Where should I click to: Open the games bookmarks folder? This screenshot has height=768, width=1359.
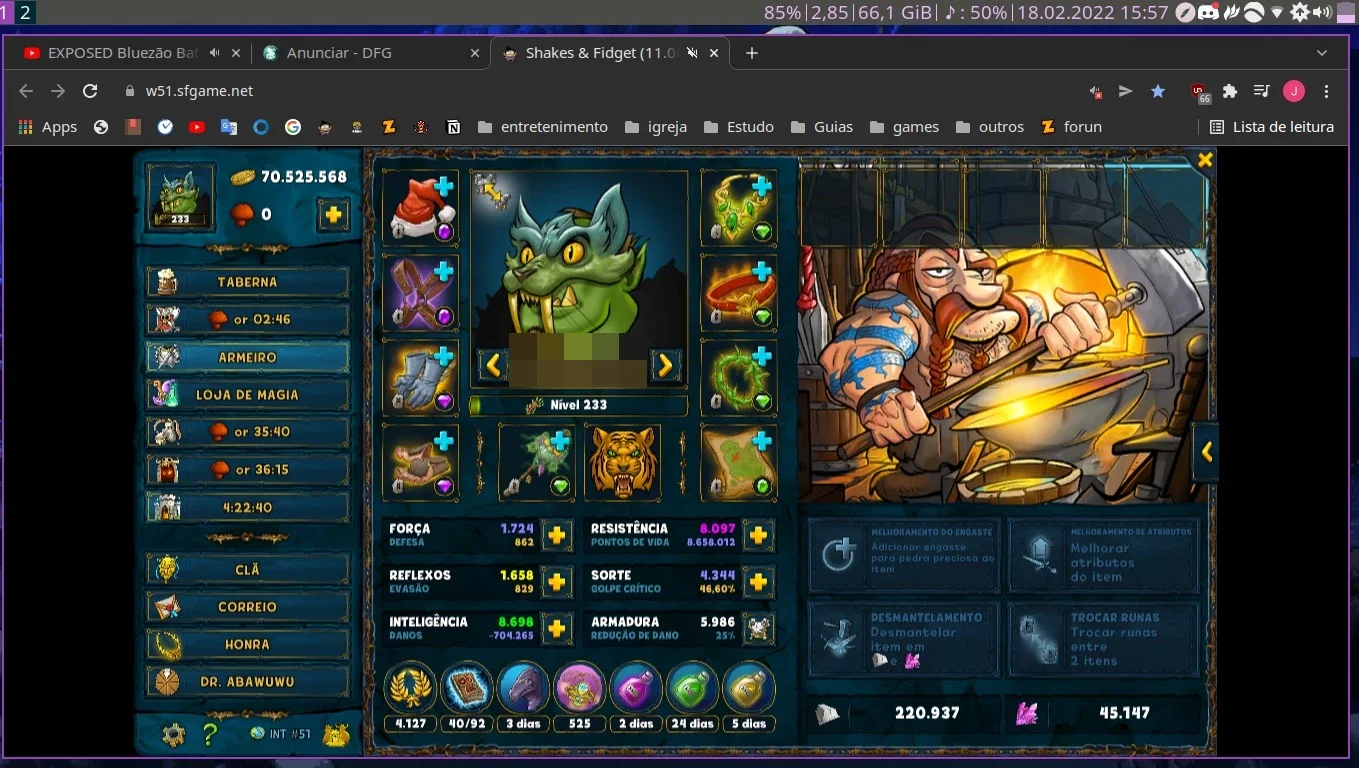point(905,127)
